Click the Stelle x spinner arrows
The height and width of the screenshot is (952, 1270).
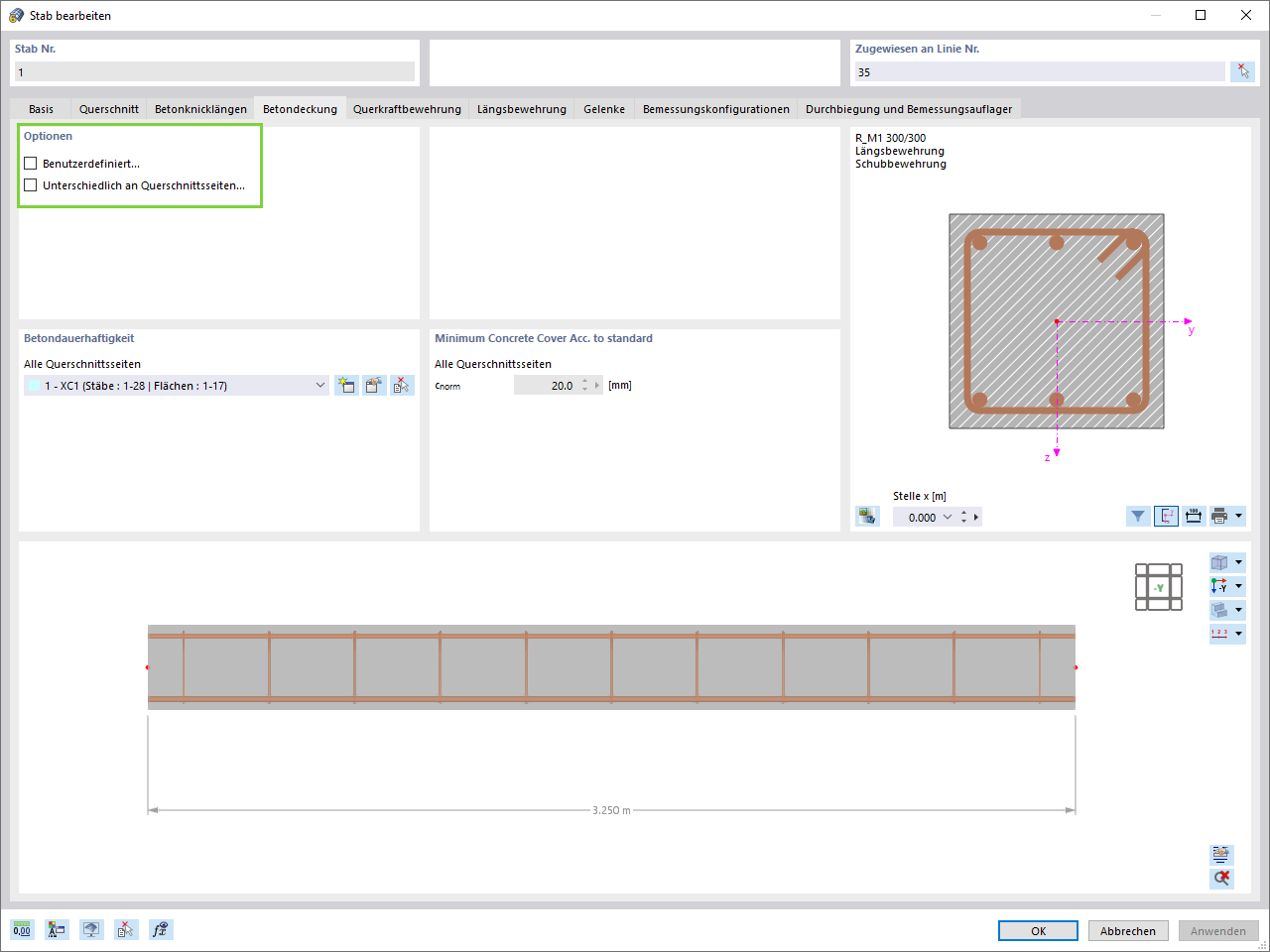pyautogui.click(x=964, y=518)
